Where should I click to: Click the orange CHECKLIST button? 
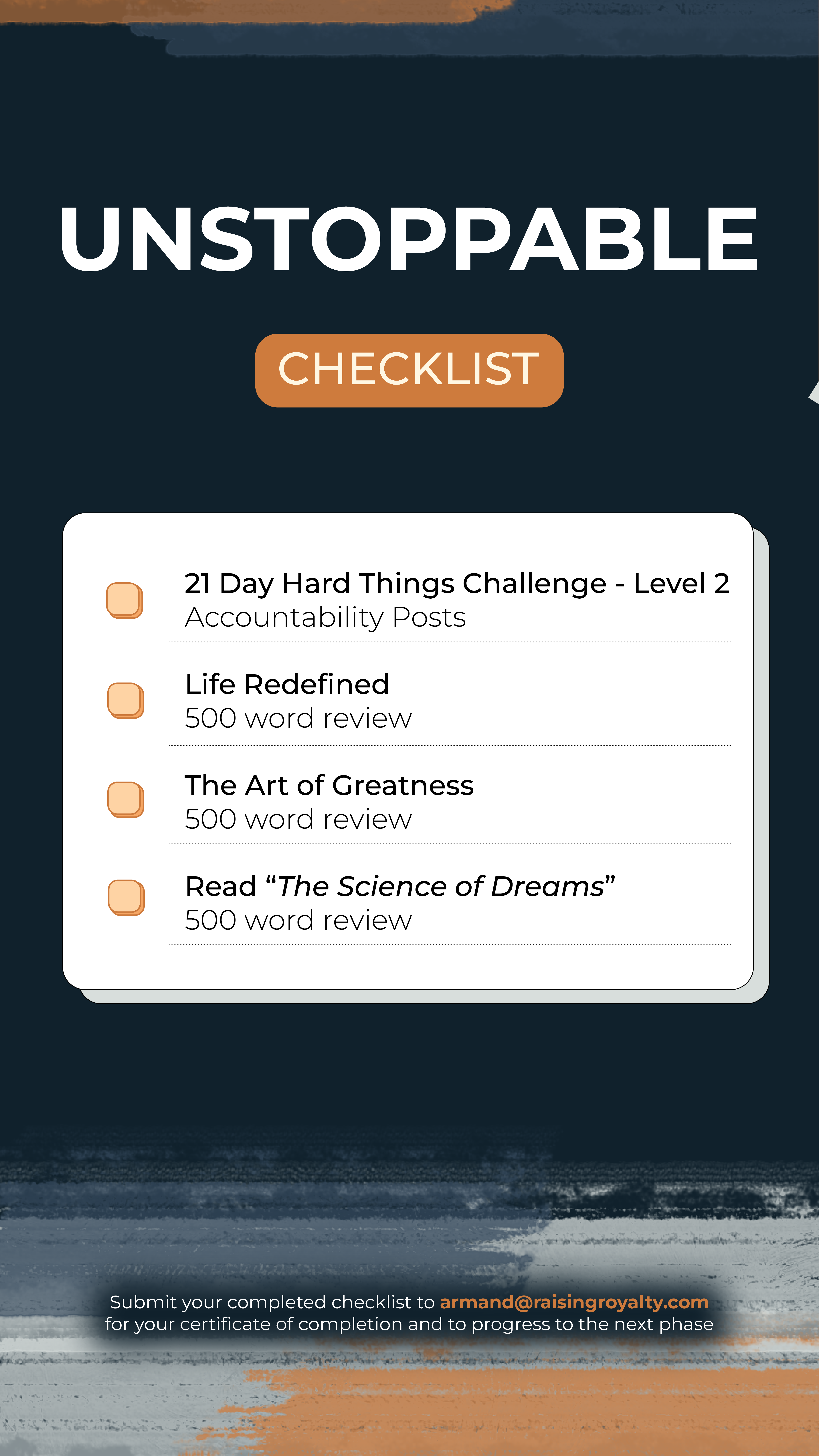tap(409, 370)
